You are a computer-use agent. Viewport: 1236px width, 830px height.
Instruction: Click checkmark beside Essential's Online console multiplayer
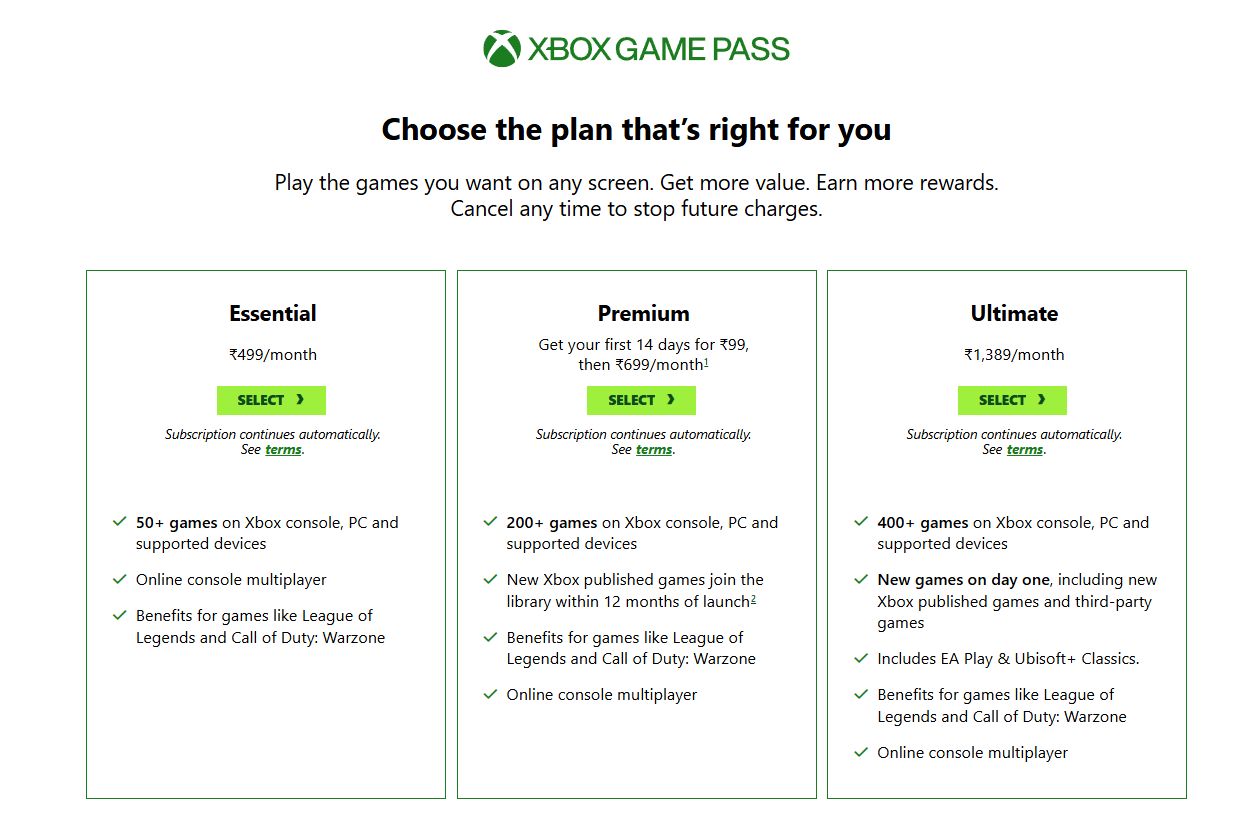[119, 579]
